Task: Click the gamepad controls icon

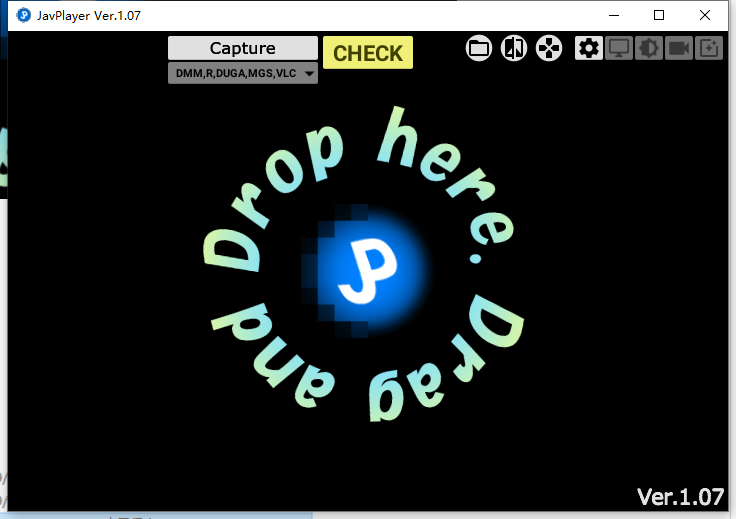Action: coord(549,48)
